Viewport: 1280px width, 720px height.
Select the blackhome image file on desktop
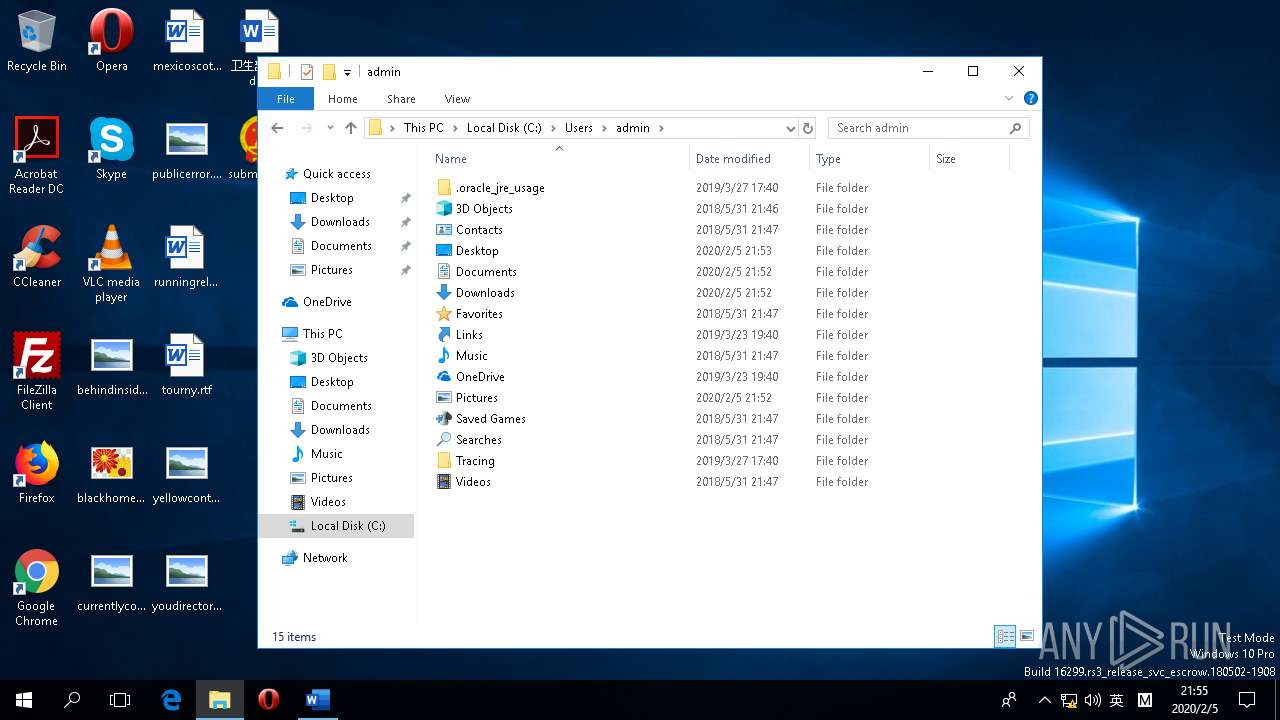111,474
